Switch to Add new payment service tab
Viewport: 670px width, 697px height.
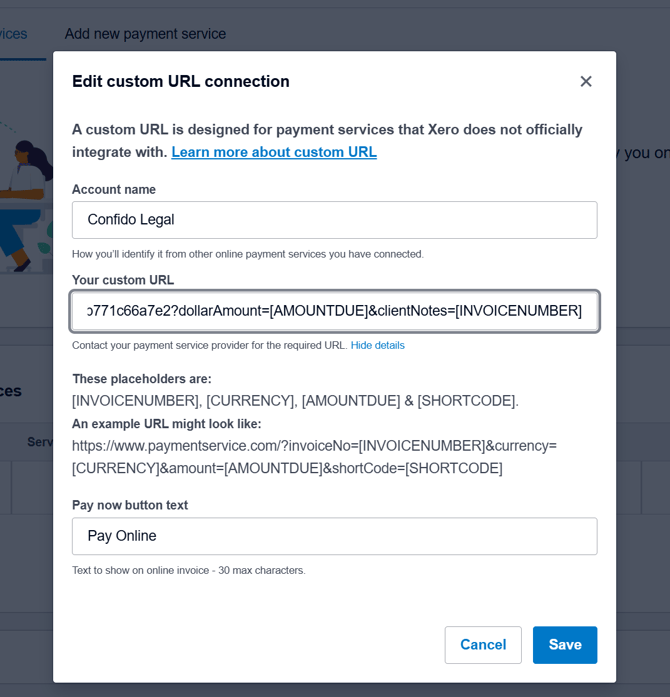[x=145, y=34]
